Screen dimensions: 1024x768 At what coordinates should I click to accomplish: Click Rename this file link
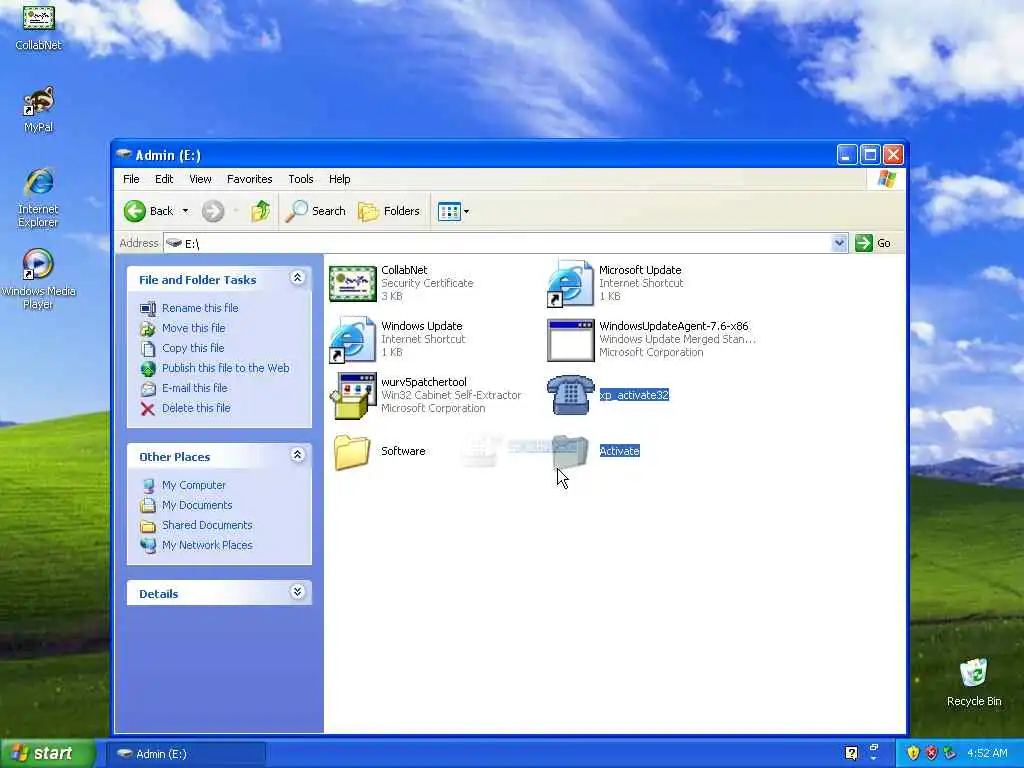[x=200, y=308]
